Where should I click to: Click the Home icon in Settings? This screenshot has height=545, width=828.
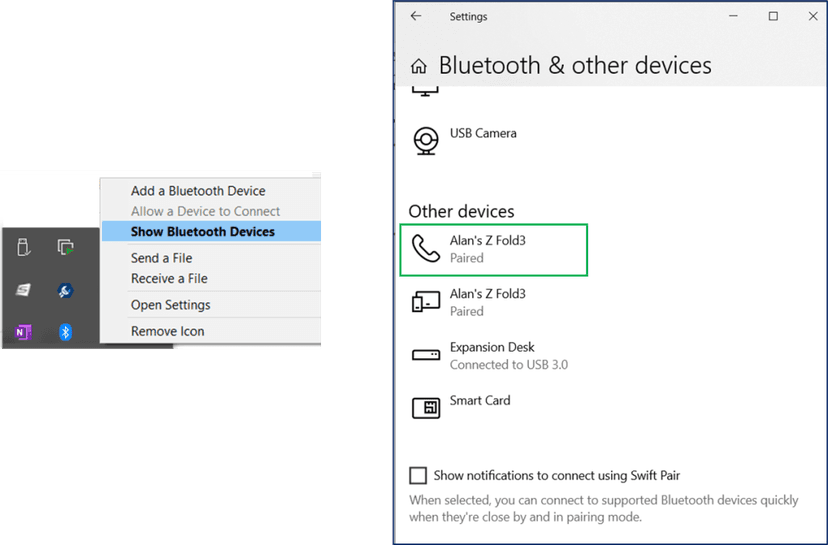click(x=418, y=67)
